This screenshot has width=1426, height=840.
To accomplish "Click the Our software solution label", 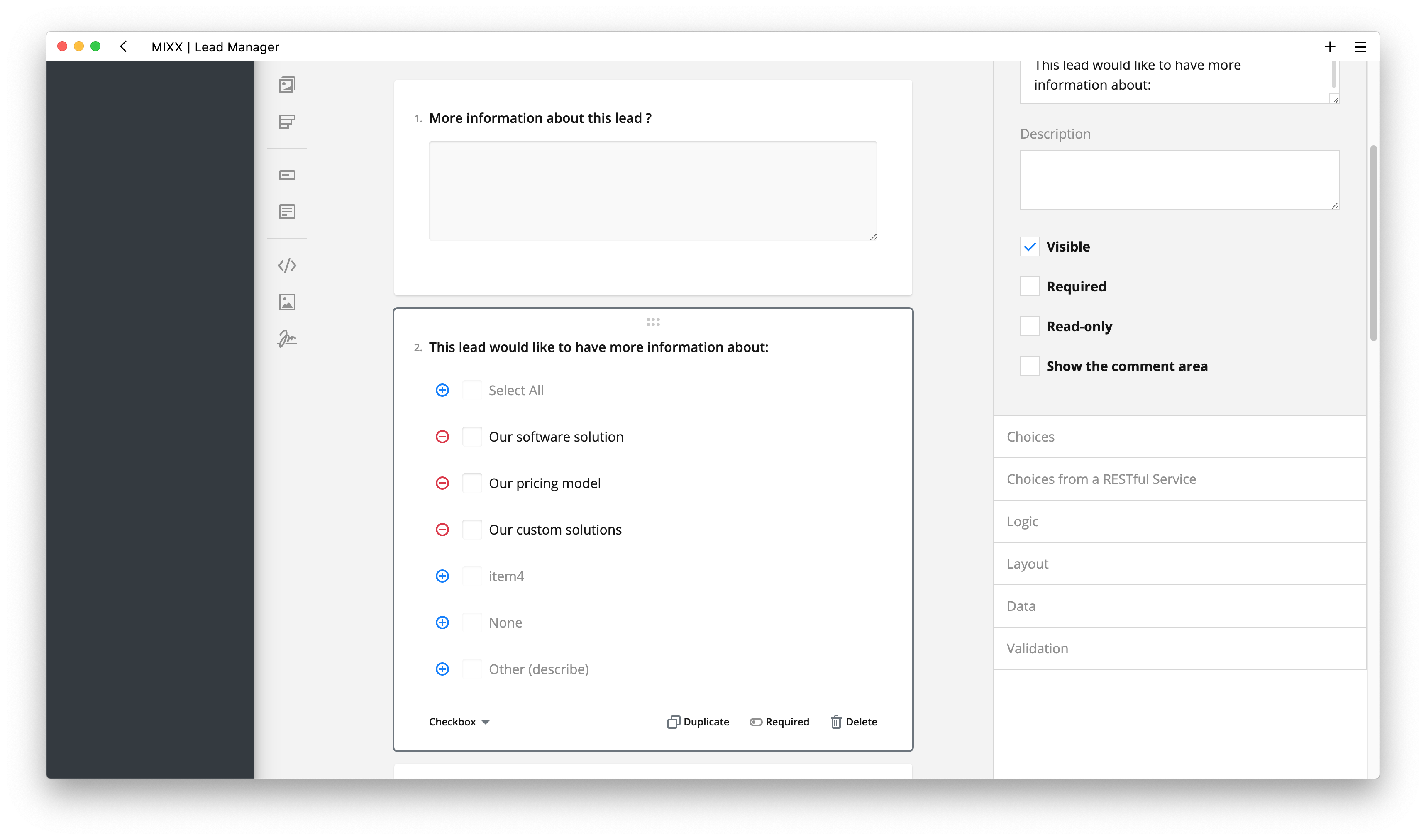I will [556, 437].
